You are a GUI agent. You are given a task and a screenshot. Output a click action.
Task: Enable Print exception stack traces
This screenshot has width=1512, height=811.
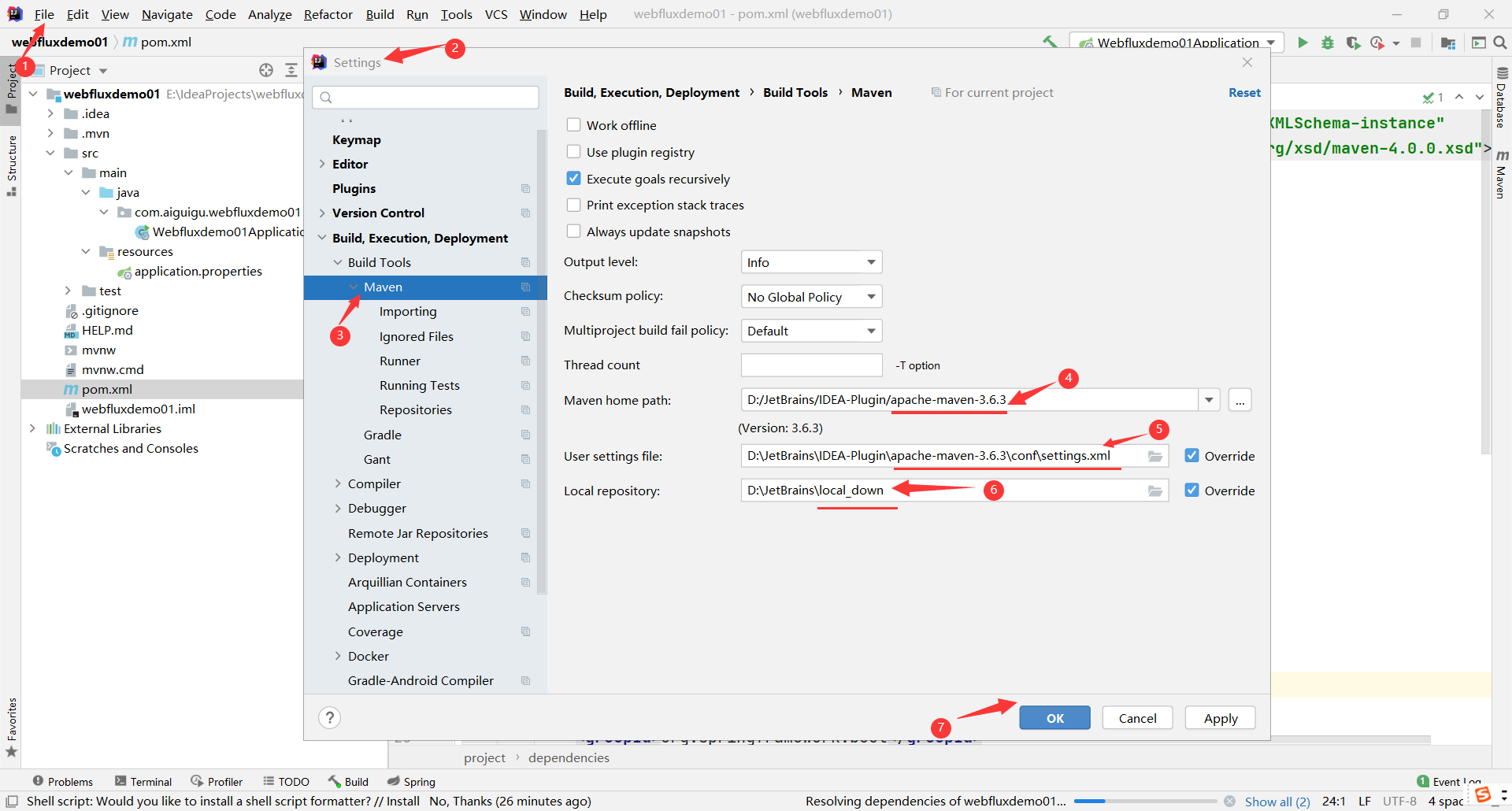[x=574, y=205]
